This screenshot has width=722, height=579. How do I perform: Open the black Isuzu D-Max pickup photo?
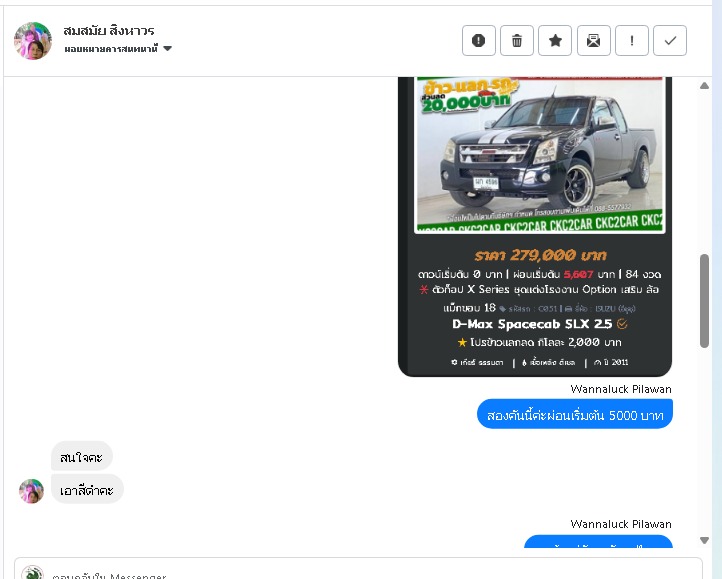(x=540, y=155)
